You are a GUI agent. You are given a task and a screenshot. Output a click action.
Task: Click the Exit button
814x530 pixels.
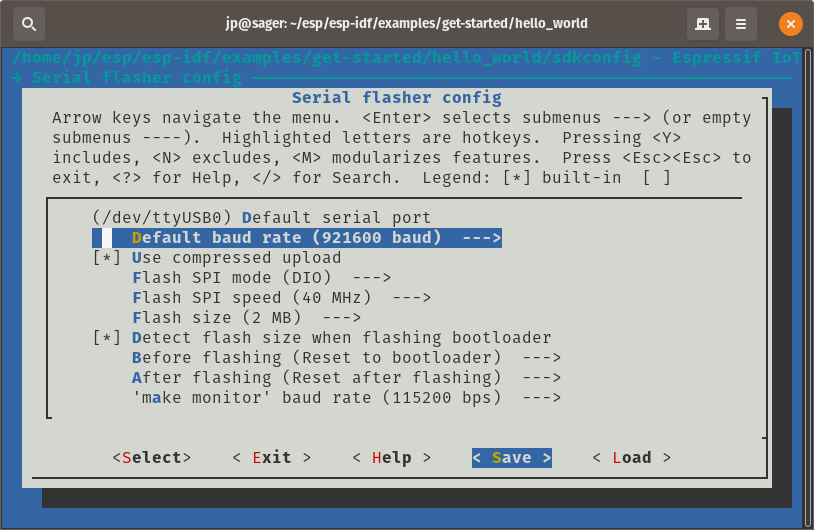tap(272, 457)
